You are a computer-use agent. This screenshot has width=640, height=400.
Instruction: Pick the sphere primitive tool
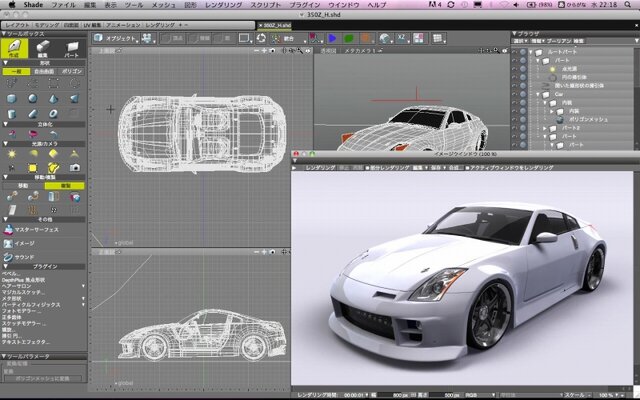pos(33,98)
